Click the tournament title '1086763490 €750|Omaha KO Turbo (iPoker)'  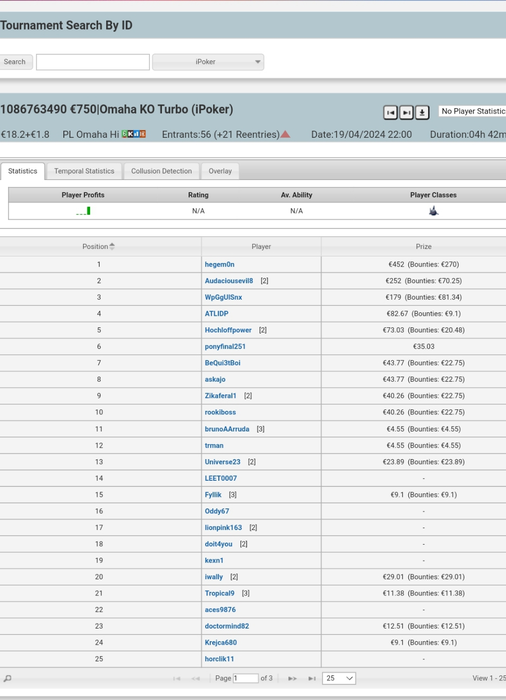click(117, 109)
